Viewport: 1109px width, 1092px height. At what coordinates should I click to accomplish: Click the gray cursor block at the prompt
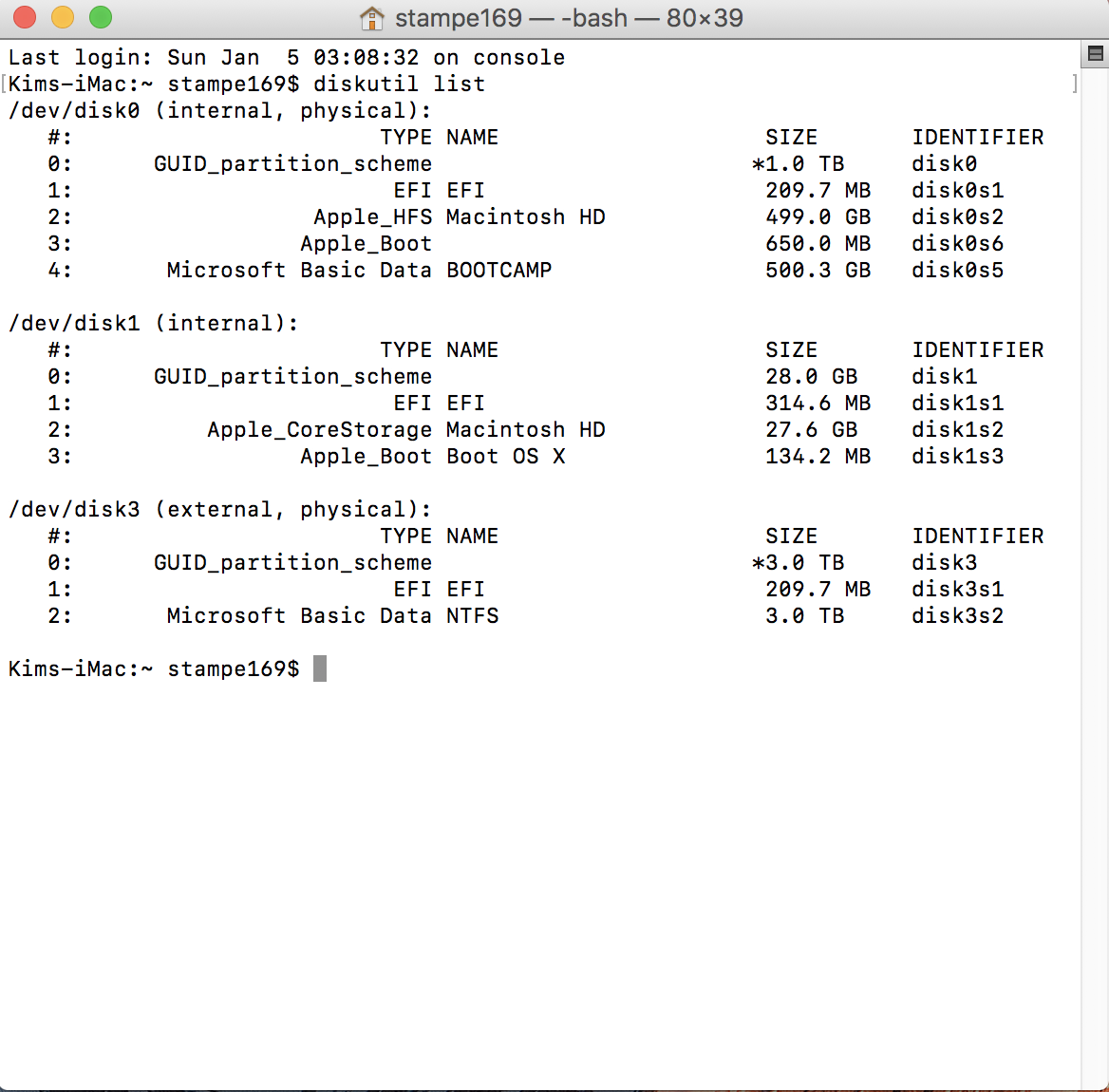[x=320, y=668]
